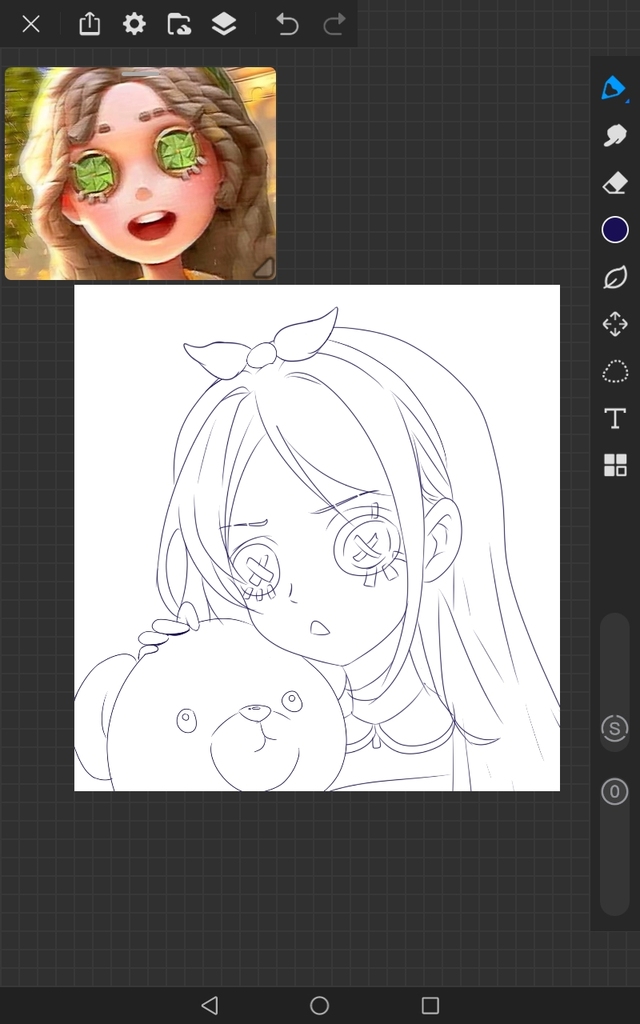Open the import image folder icon
The height and width of the screenshot is (1024, 640).
pyautogui.click(x=179, y=24)
